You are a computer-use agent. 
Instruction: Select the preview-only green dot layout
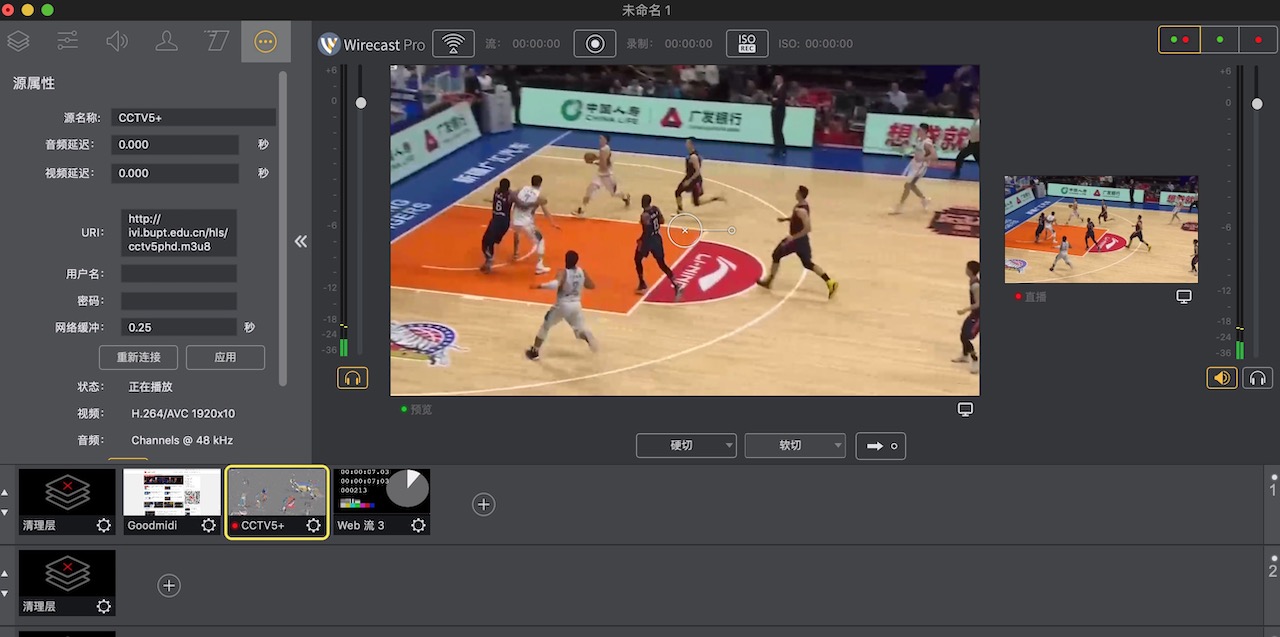(x=1219, y=40)
